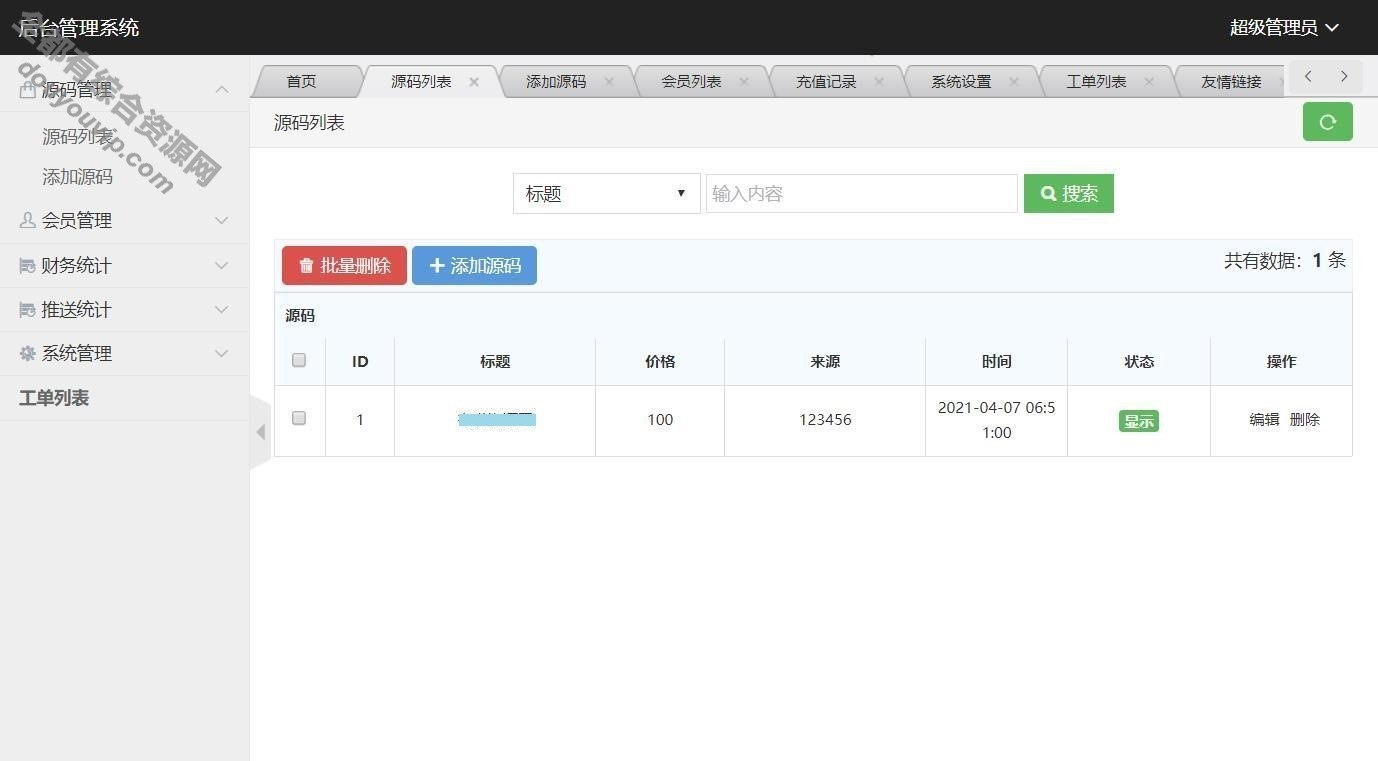Image resolution: width=1378 pixels, height=761 pixels.
Task: Click 删除 link in row 1
Action: [1305, 420]
